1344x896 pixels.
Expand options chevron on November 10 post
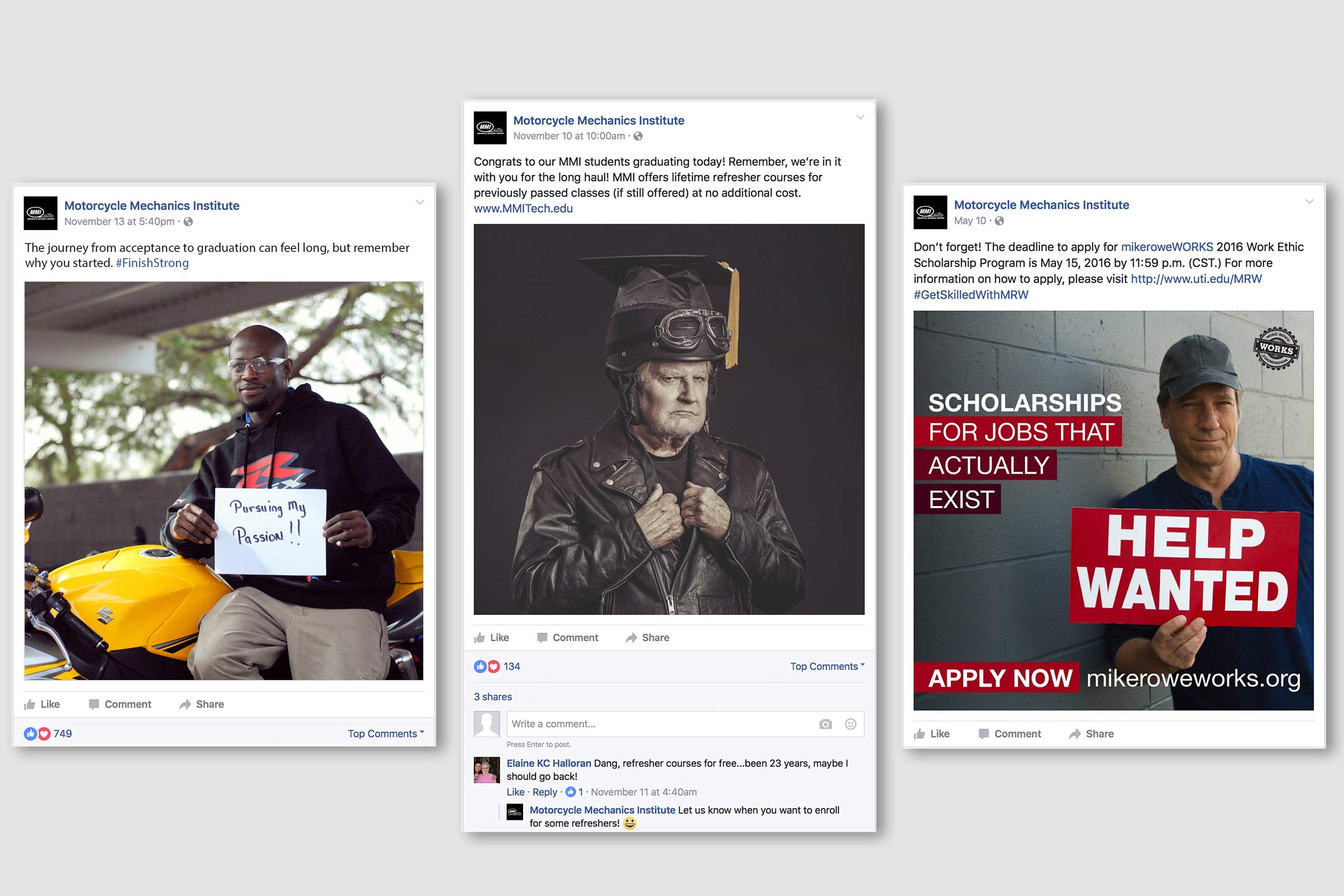pyautogui.click(x=860, y=117)
